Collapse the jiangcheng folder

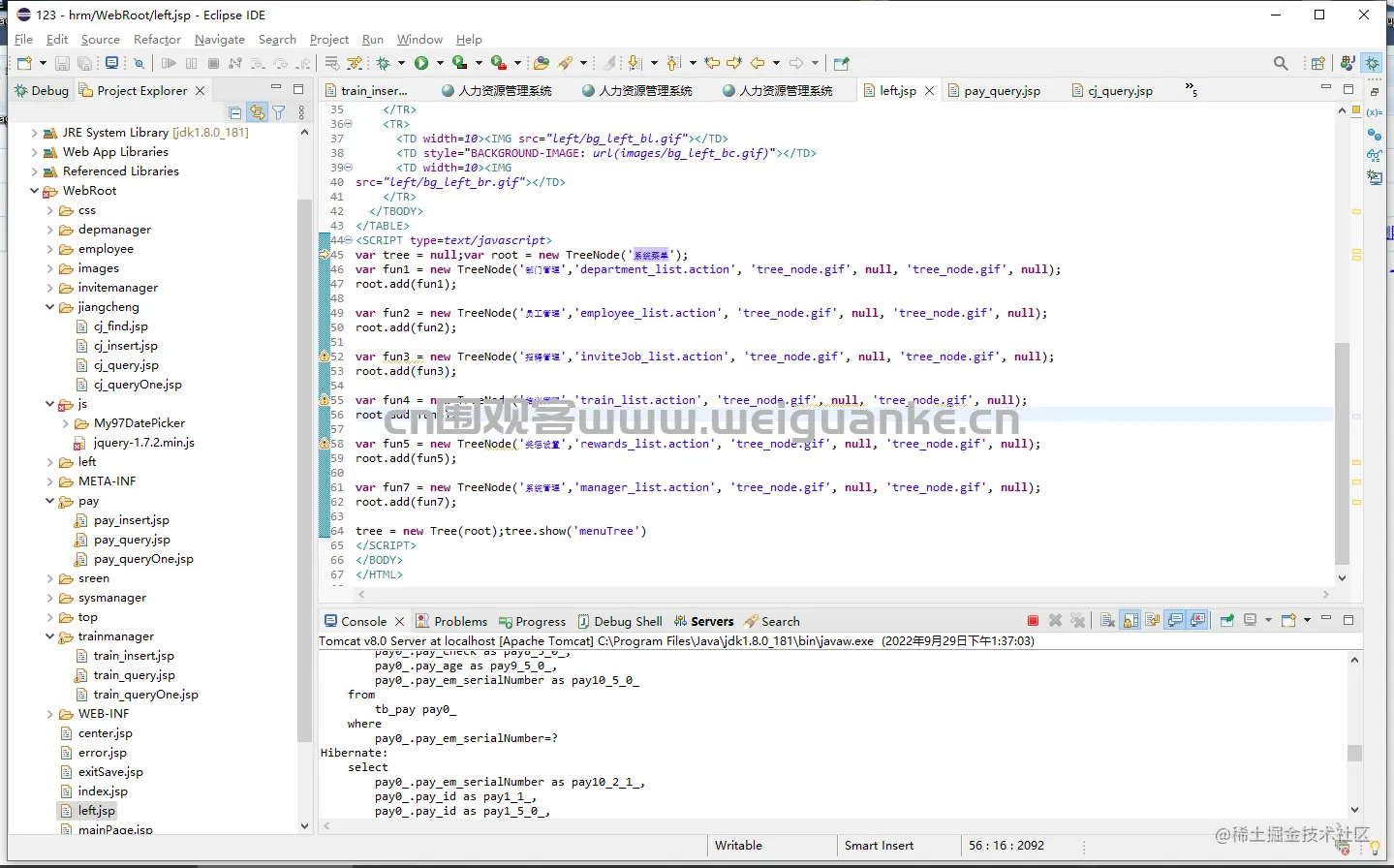pyautogui.click(x=50, y=307)
